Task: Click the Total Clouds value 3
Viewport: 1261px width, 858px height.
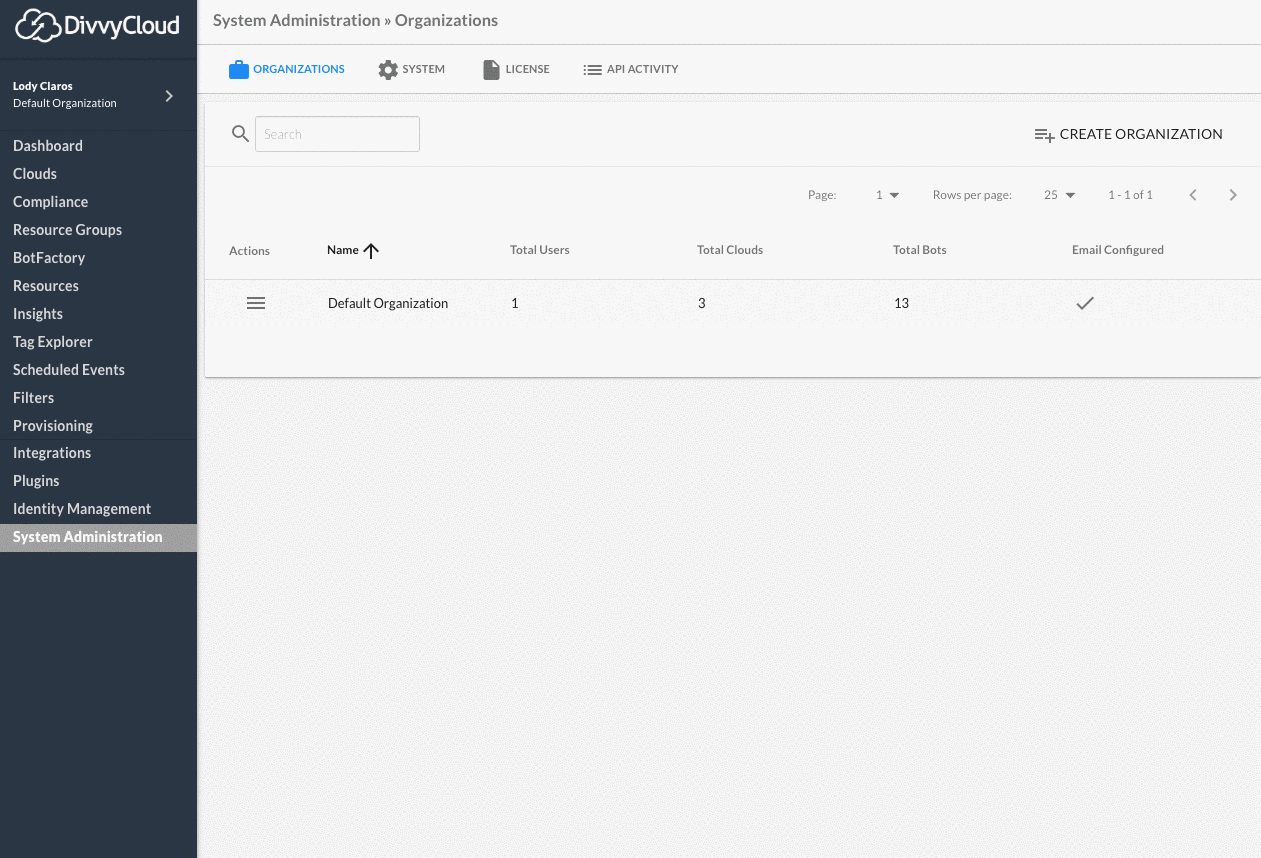Action: (x=702, y=303)
